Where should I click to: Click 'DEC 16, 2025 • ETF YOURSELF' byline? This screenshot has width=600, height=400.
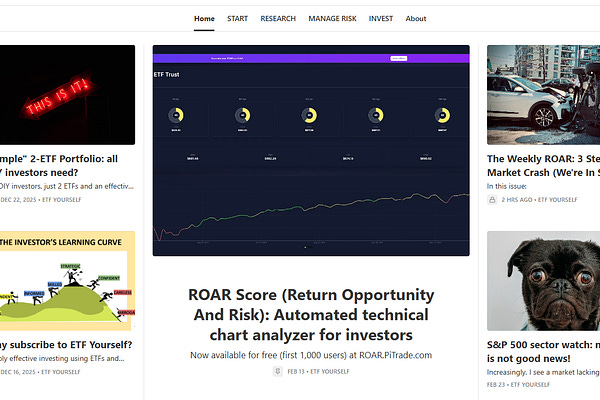(x=40, y=372)
